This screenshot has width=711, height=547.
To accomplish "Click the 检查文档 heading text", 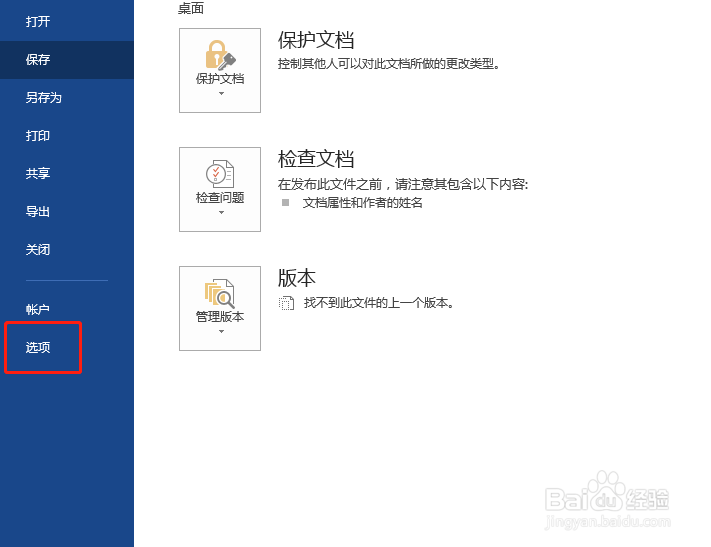I will (x=316, y=159).
